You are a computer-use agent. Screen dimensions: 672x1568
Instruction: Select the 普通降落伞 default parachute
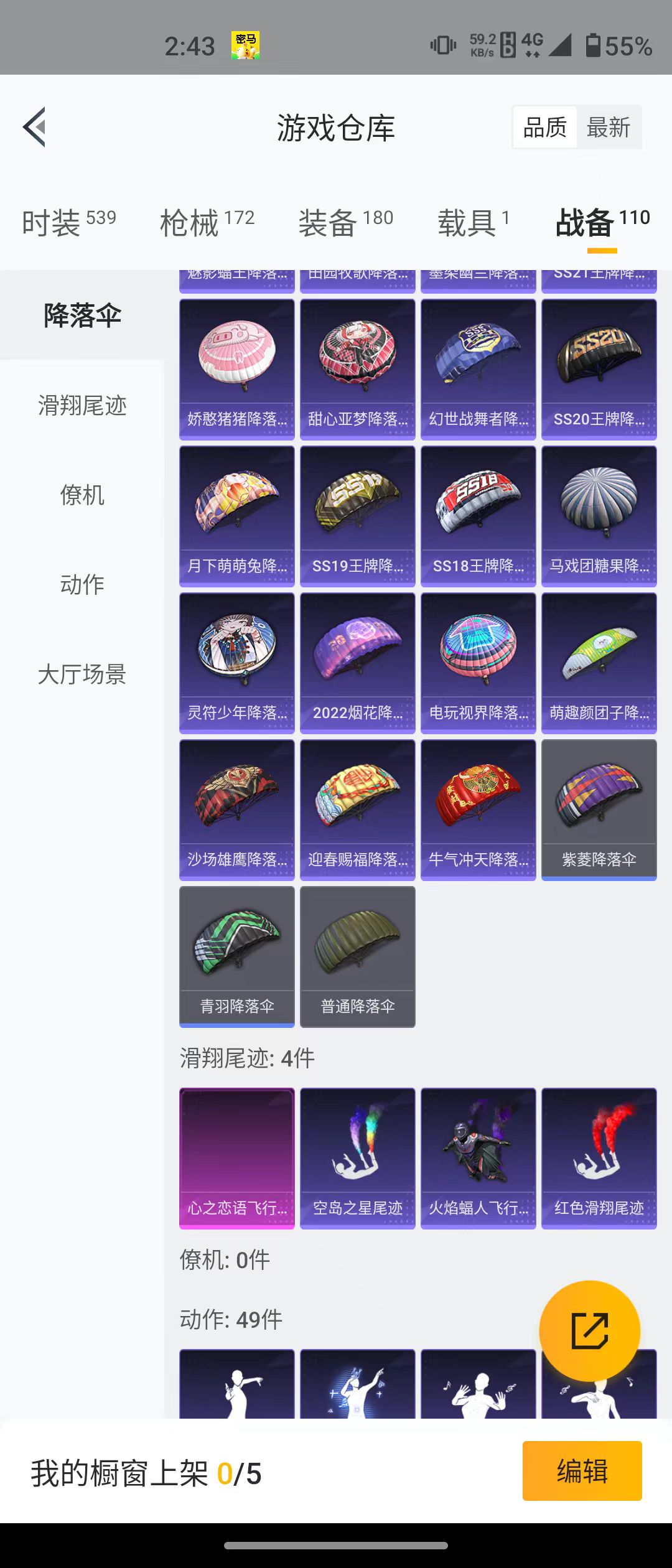358,957
